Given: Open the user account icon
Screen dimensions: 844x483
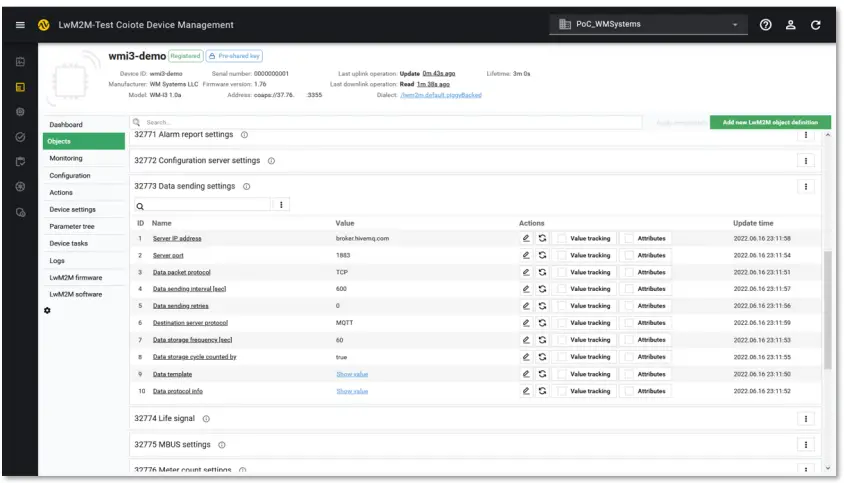Looking at the screenshot, I should [x=791, y=25].
